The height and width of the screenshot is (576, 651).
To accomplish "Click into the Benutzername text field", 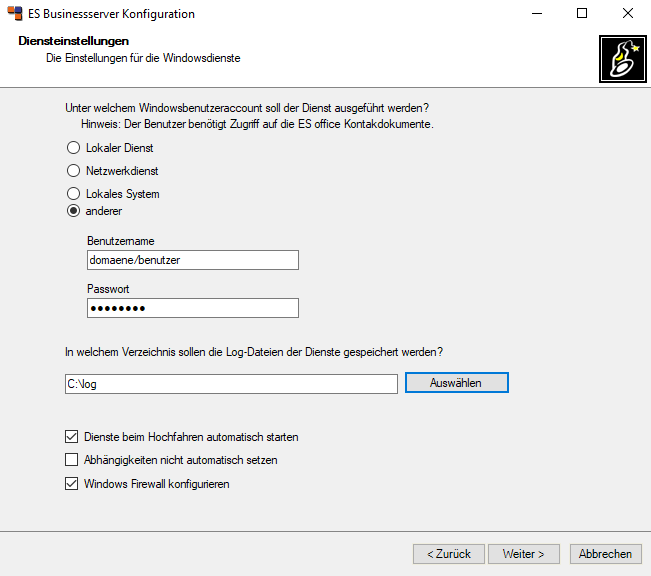I will pyautogui.click(x=193, y=260).
